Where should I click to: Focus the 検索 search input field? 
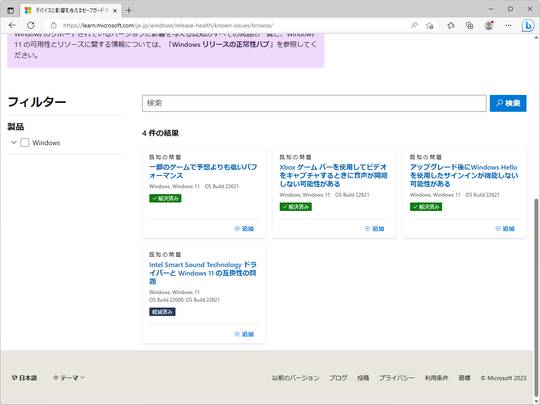coord(314,103)
